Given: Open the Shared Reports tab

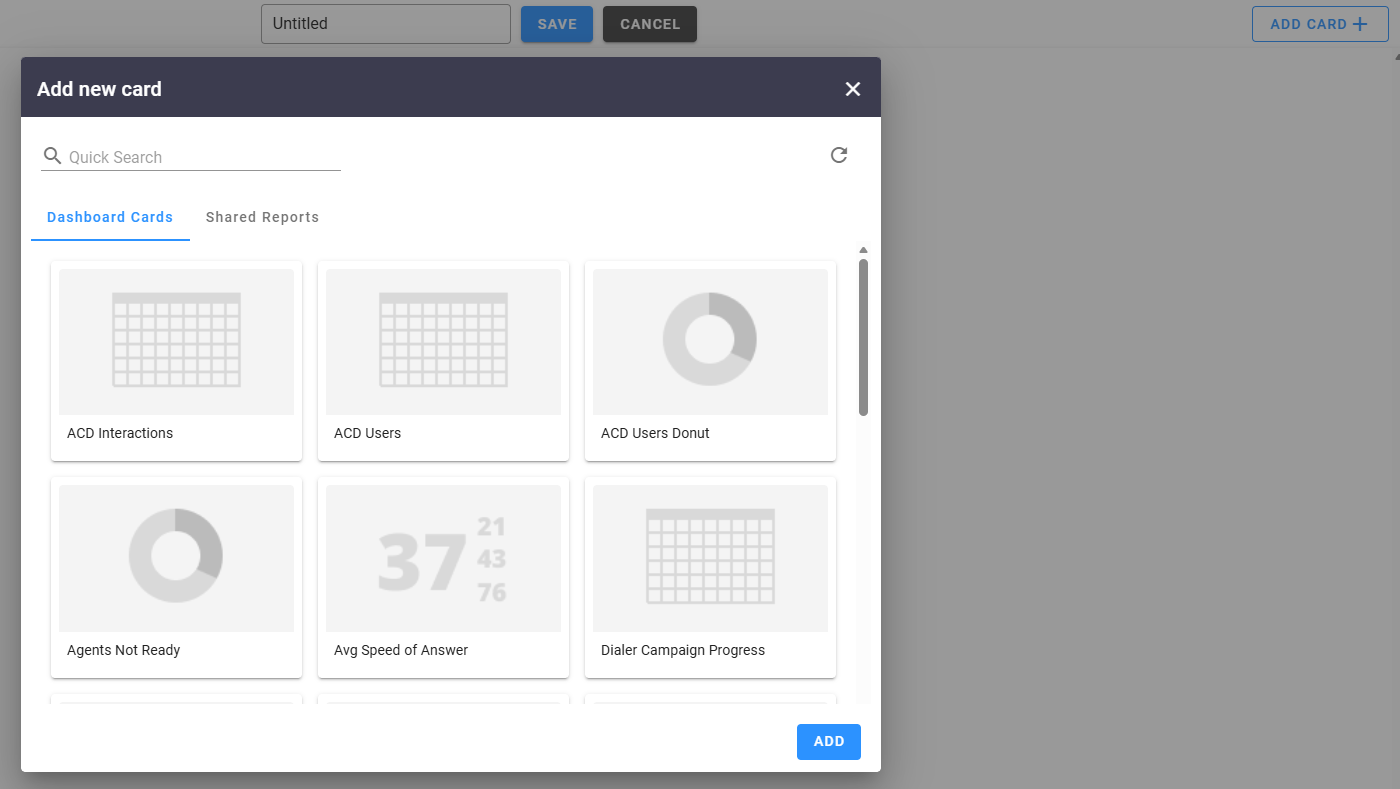Looking at the screenshot, I should [262, 217].
